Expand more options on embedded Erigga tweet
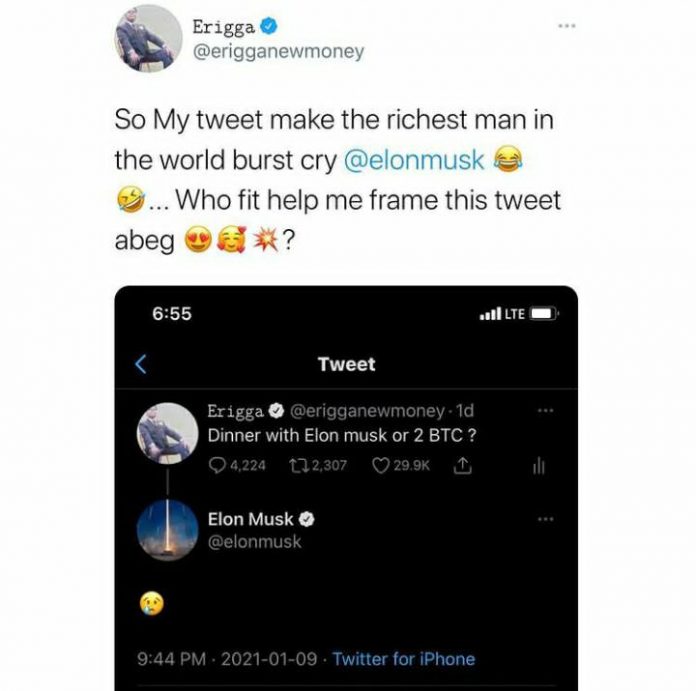This screenshot has height=691, width=696. coord(546,410)
